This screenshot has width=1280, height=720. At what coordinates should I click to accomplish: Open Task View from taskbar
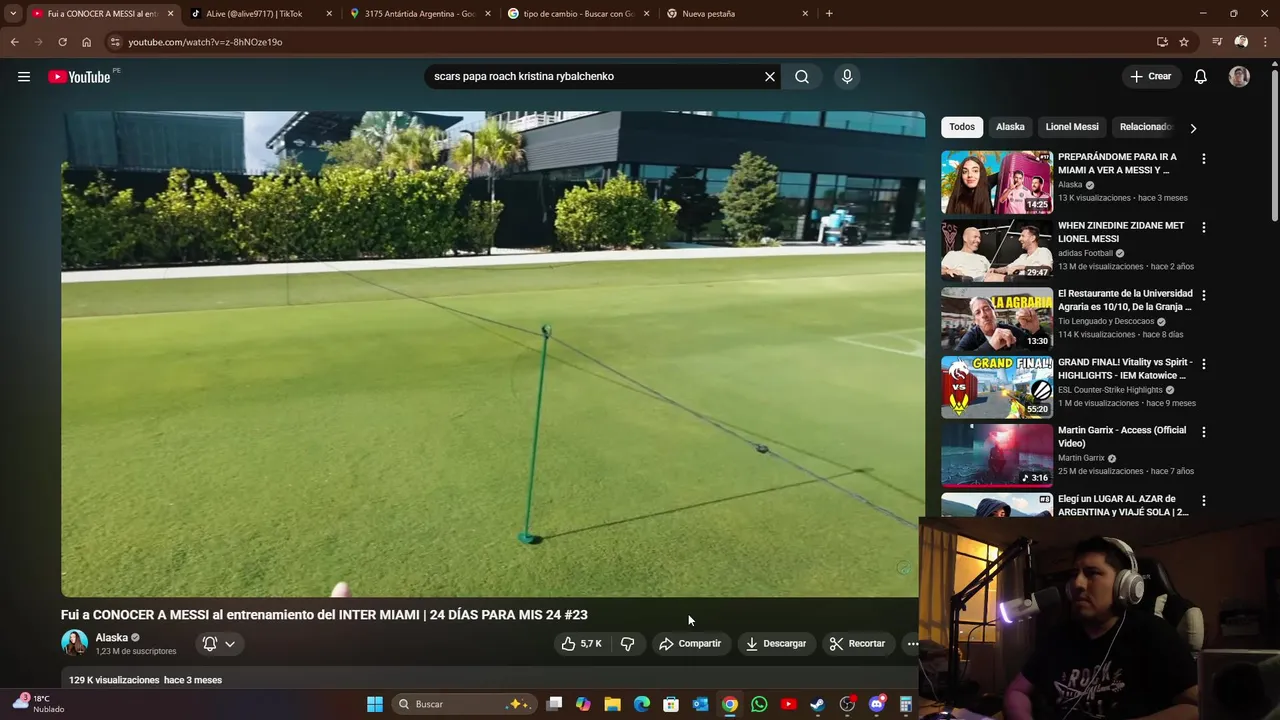click(554, 704)
